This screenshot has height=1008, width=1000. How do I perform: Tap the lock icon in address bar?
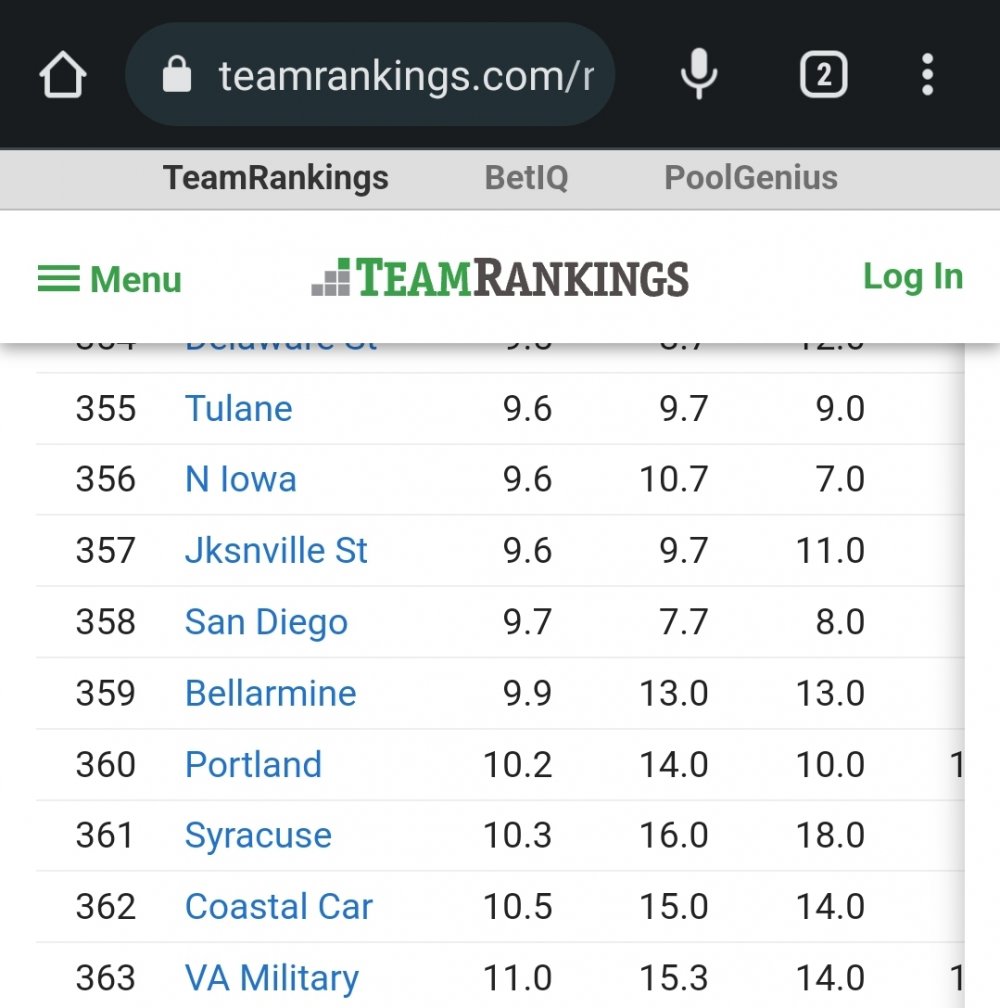click(177, 75)
